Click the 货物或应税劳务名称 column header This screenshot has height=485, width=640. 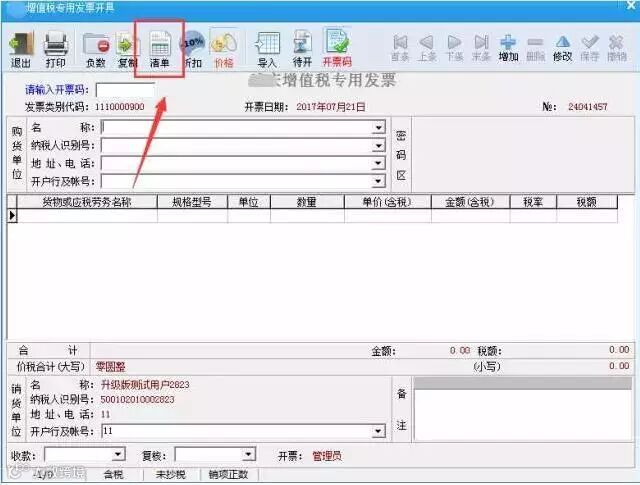(x=87, y=202)
